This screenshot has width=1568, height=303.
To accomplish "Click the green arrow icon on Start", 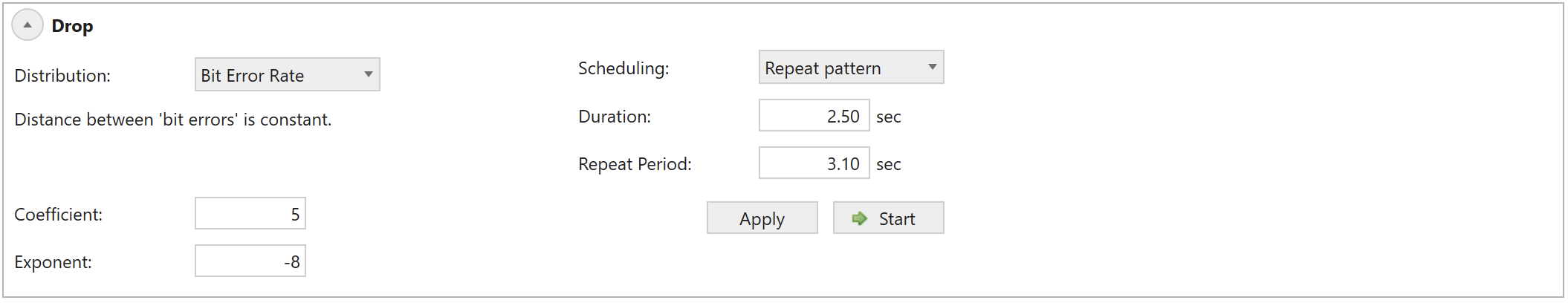I will tap(860, 218).
